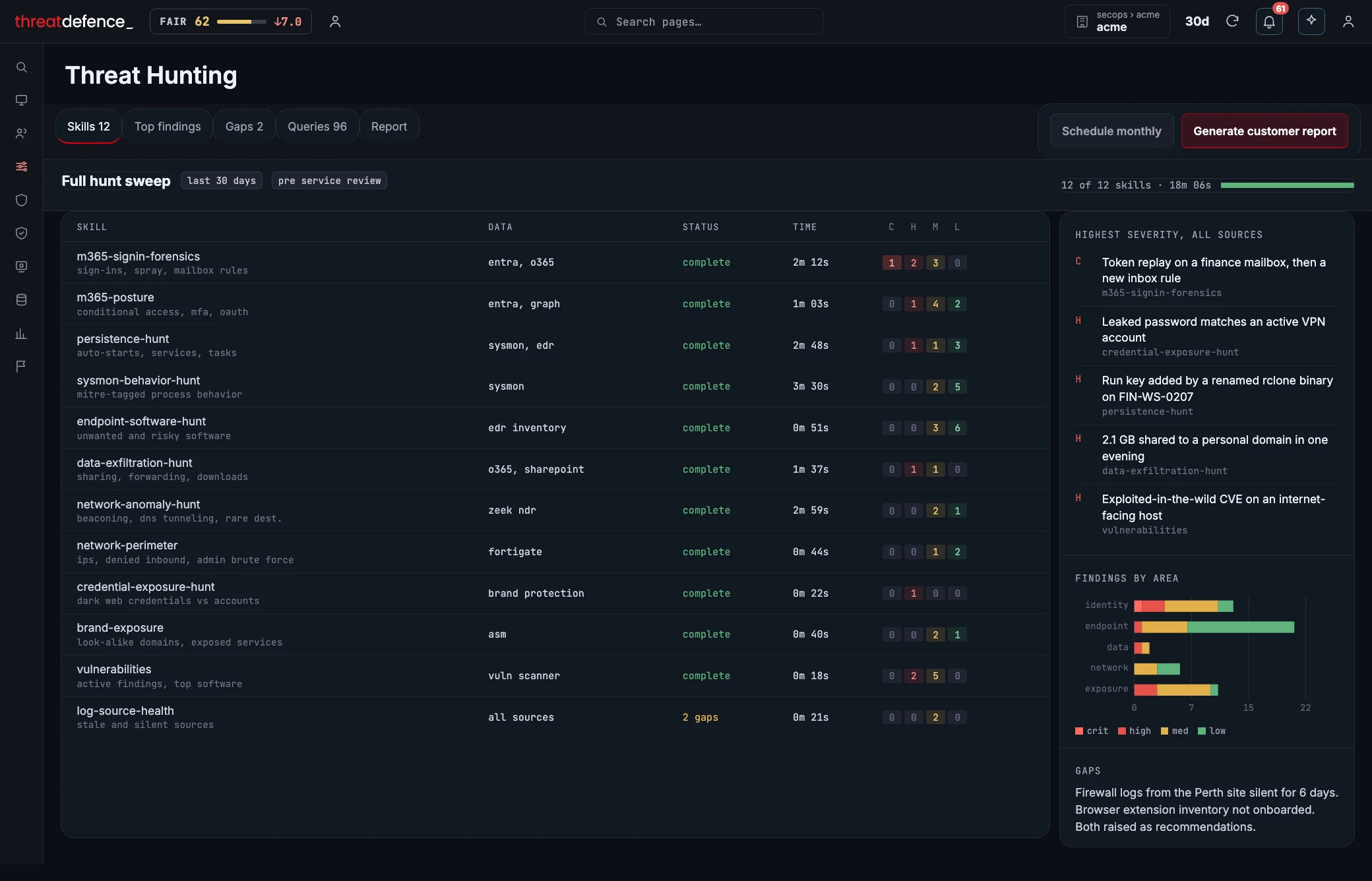
Task: Switch to the Gaps 2 tab
Action: click(x=244, y=127)
